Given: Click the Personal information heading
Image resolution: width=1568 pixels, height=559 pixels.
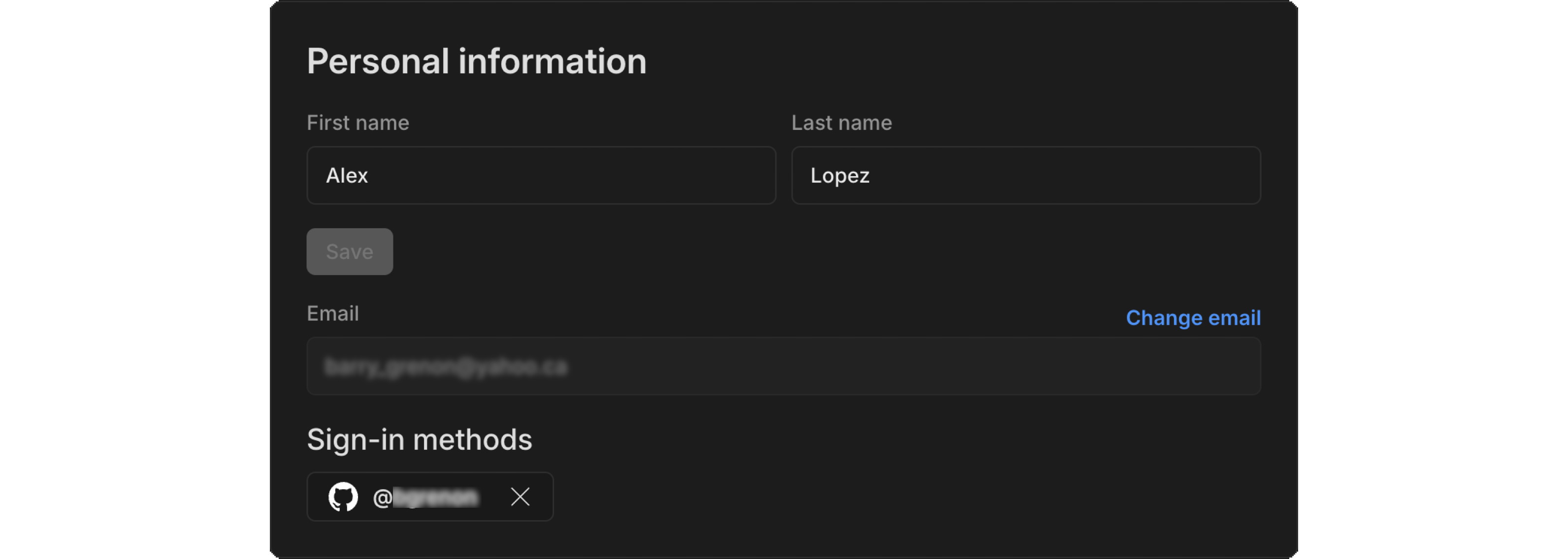Looking at the screenshot, I should pyautogui.click(x=477, y=60).
